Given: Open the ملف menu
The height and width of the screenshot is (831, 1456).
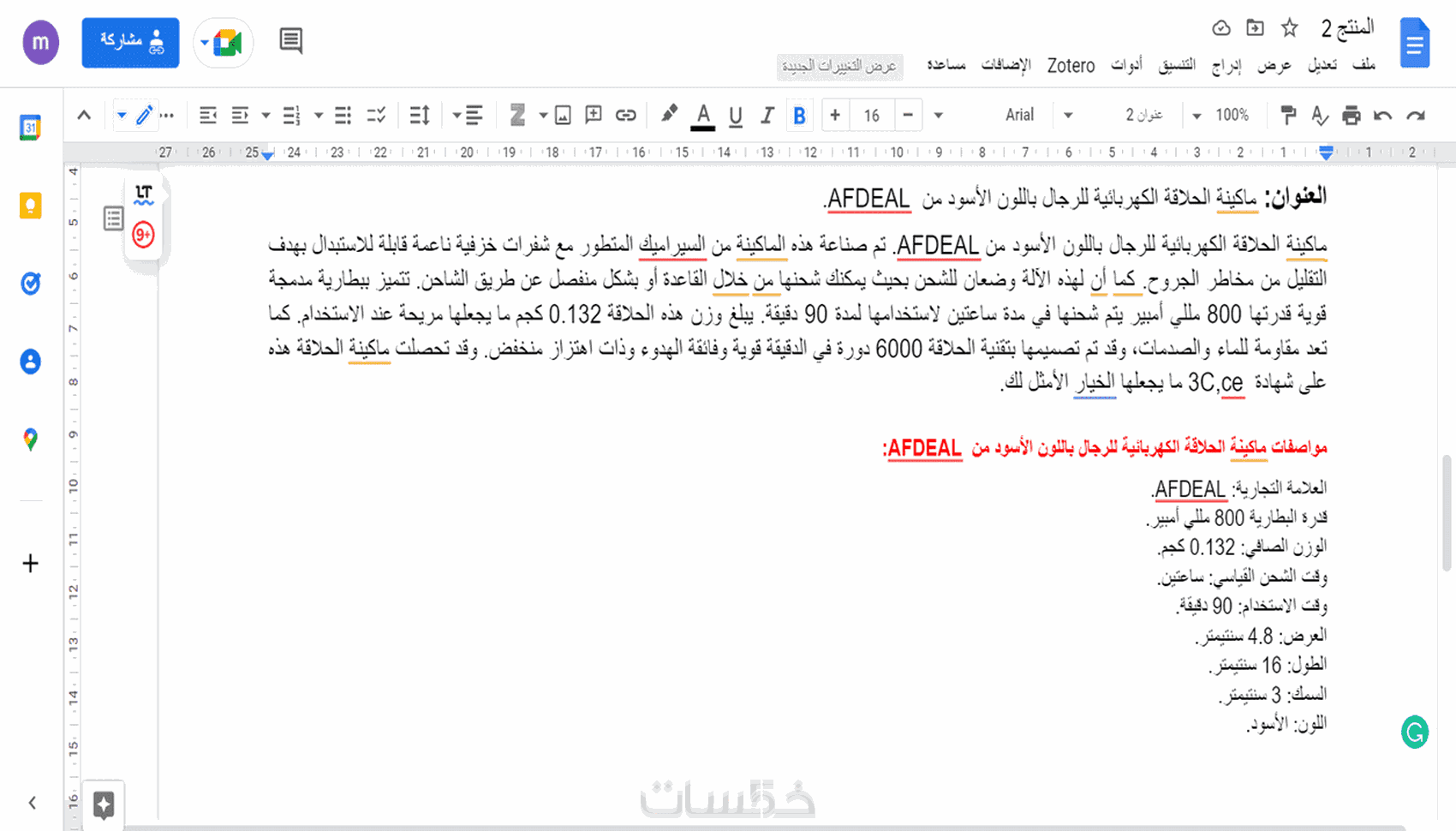Looking at the screenshot, I should click(1364, 65).
